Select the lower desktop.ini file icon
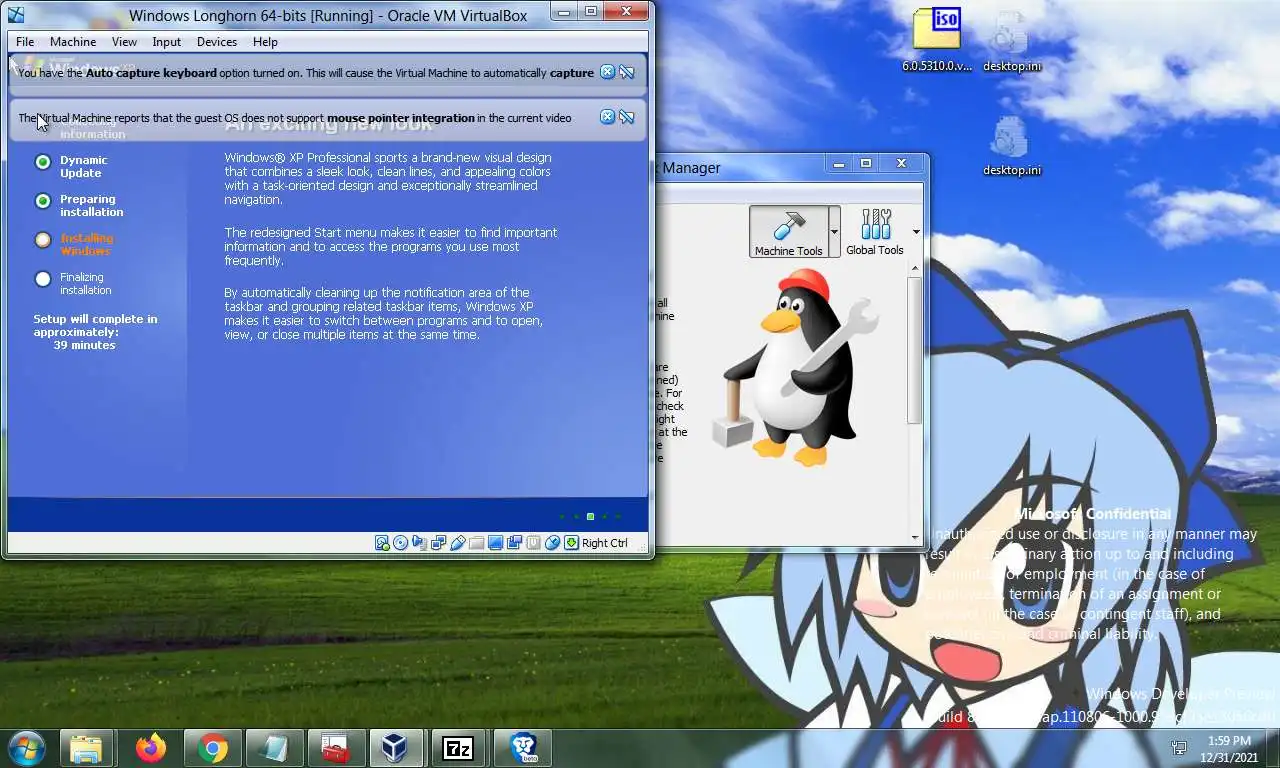The height and width of the screenshot is (768, 1280). (x=1011, y=146)
